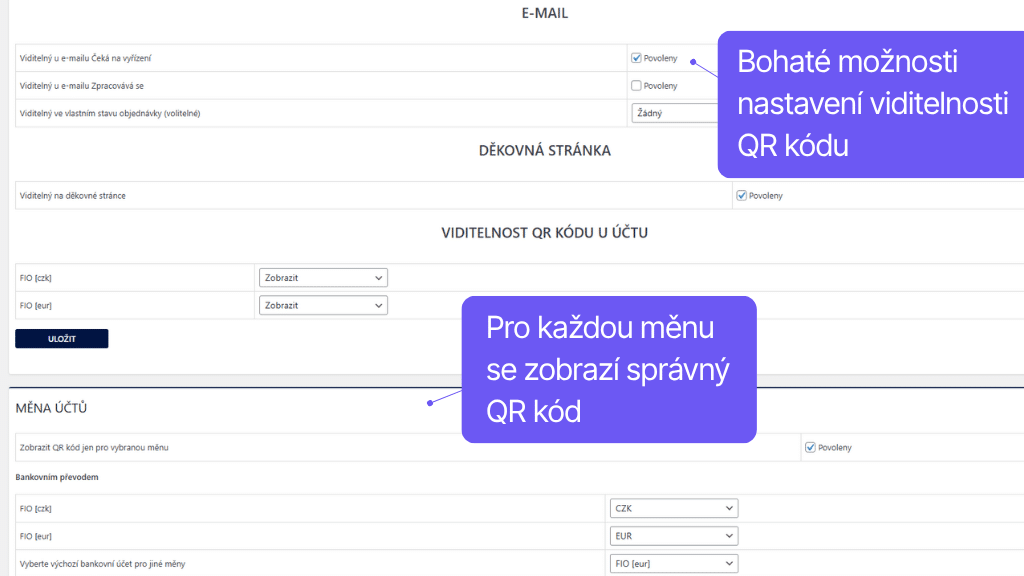Click the Bankovním převodem subheading
This screenshot has width=1024, height=576.
coord(57,477)
